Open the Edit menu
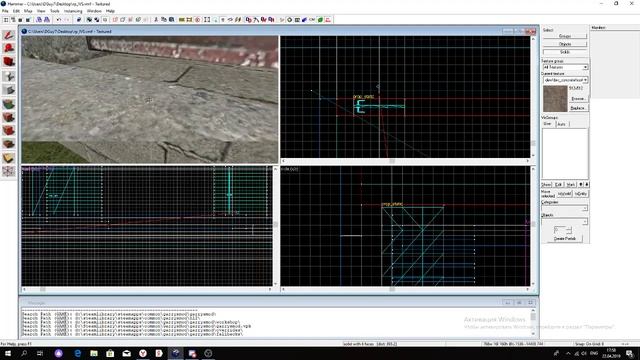 click(16, 11)
